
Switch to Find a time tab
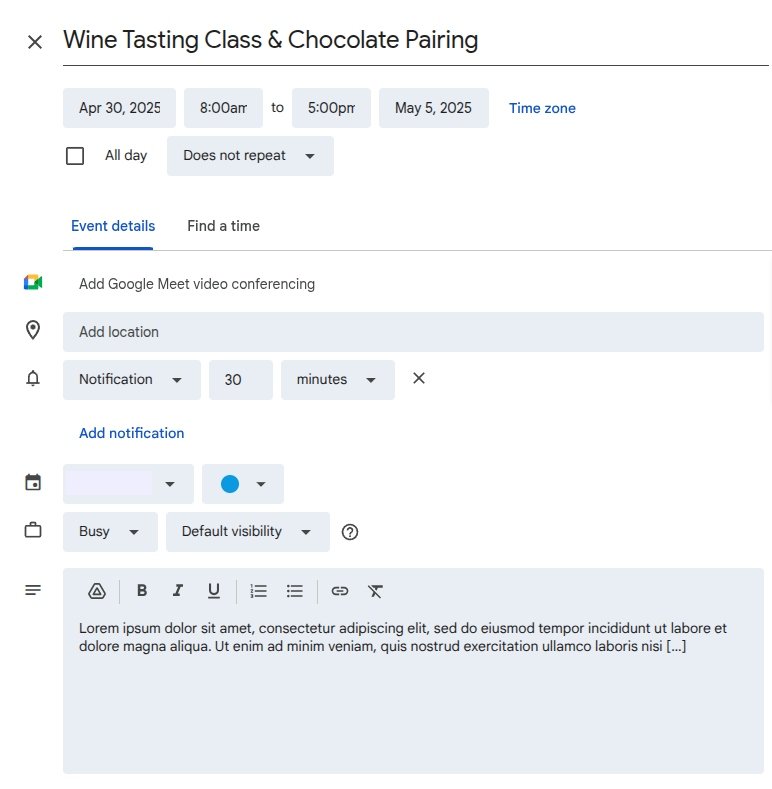tap(223, 226)
